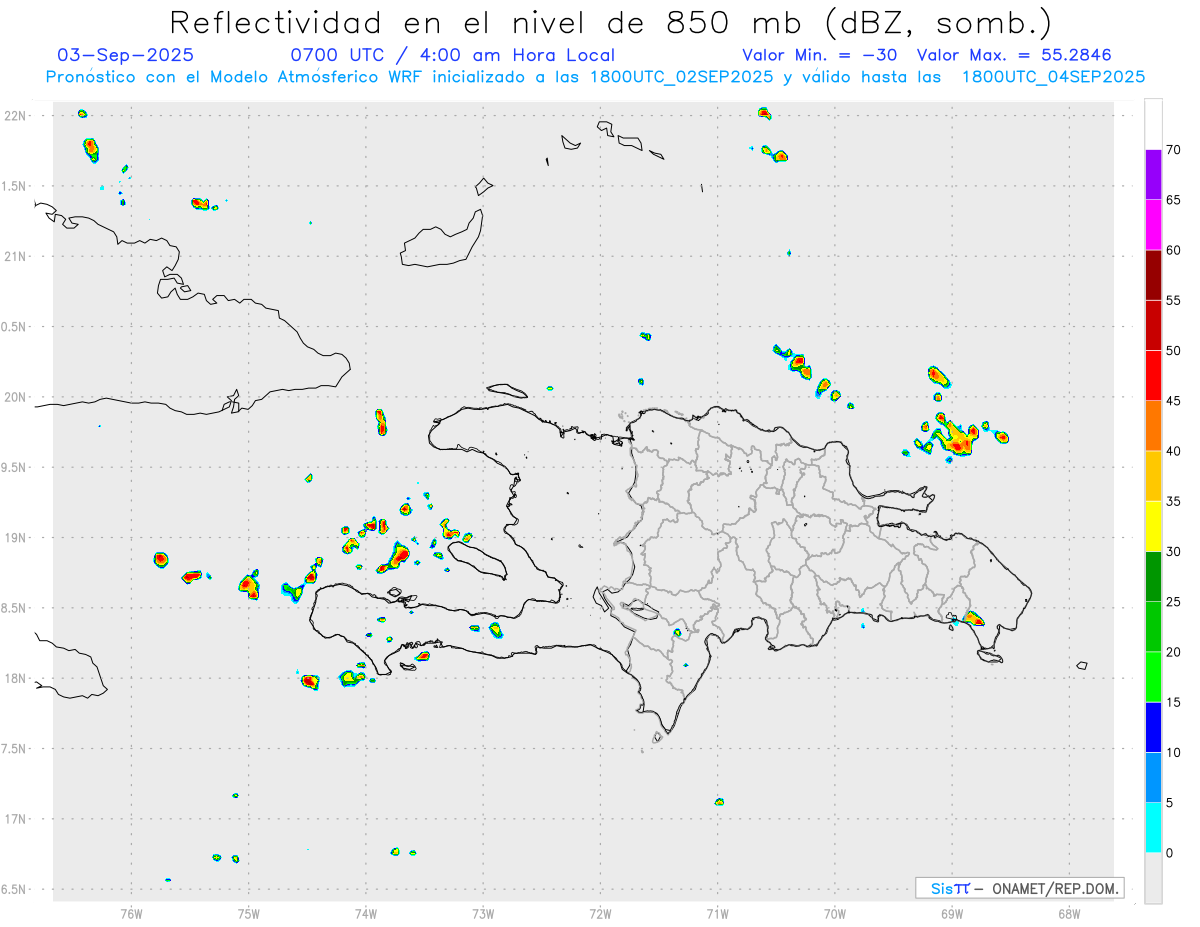Select the colorbar value "20"
This screenshot has height=927, width=1200.
(x=1174, y=652)
